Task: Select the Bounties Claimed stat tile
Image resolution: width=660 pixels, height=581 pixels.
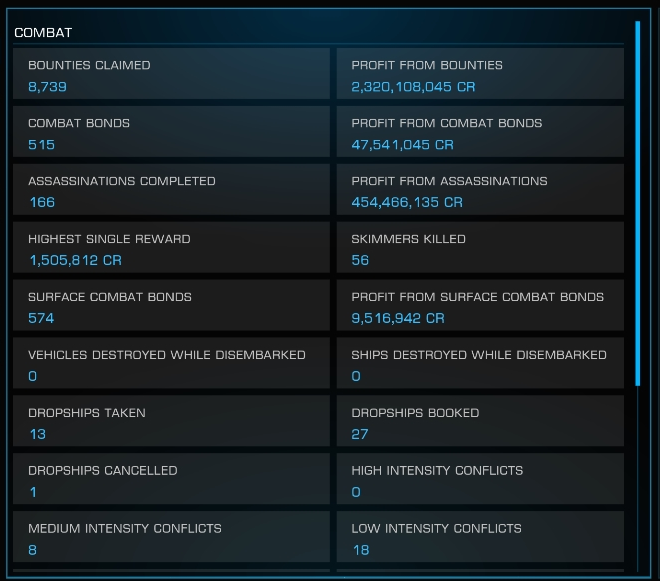Action: click(171, 74)
